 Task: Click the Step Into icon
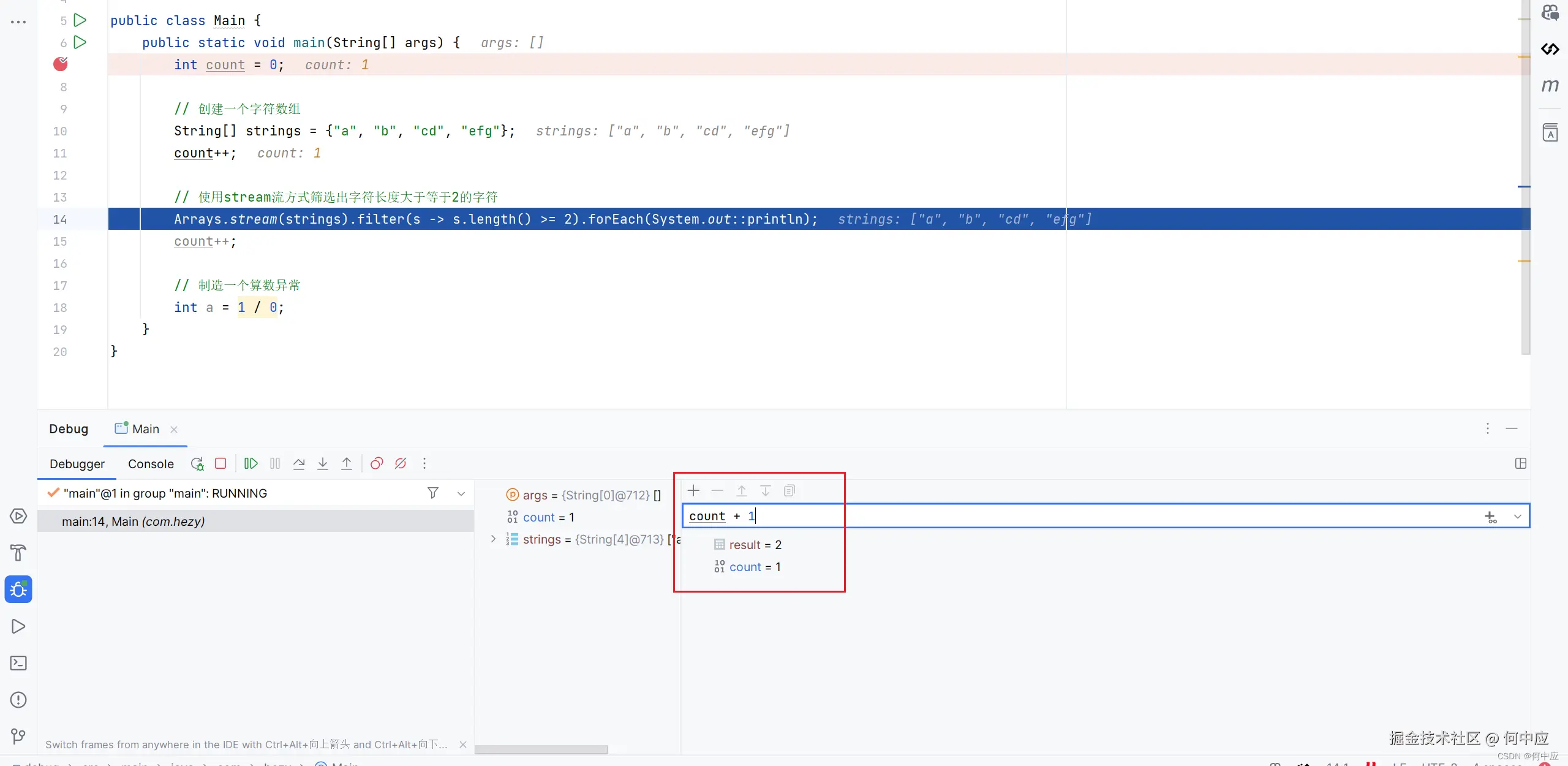point(323,464)
